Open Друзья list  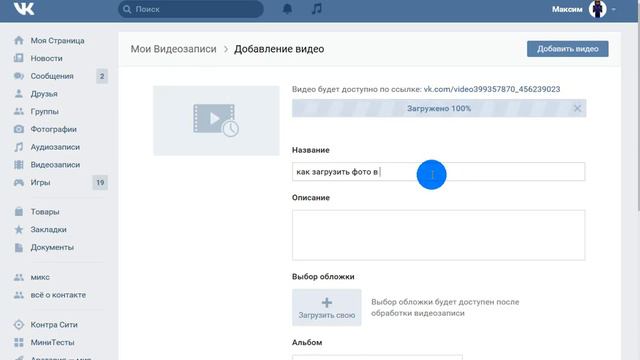pos(44,93)
